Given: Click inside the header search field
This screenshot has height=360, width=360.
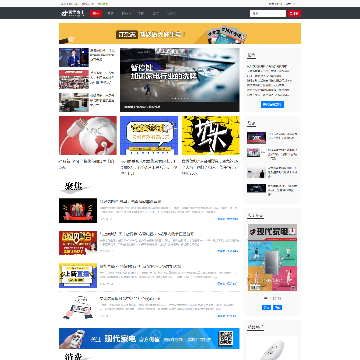Looking at the screenshot, I should (268, 13).
